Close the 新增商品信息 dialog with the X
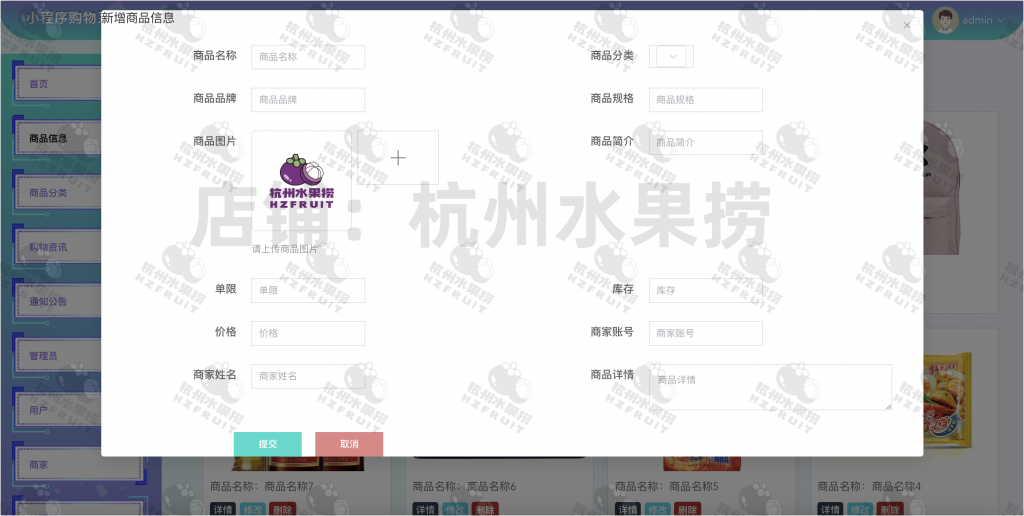The height and width of the screenshot is (516, 1024). tap(906, 25)
